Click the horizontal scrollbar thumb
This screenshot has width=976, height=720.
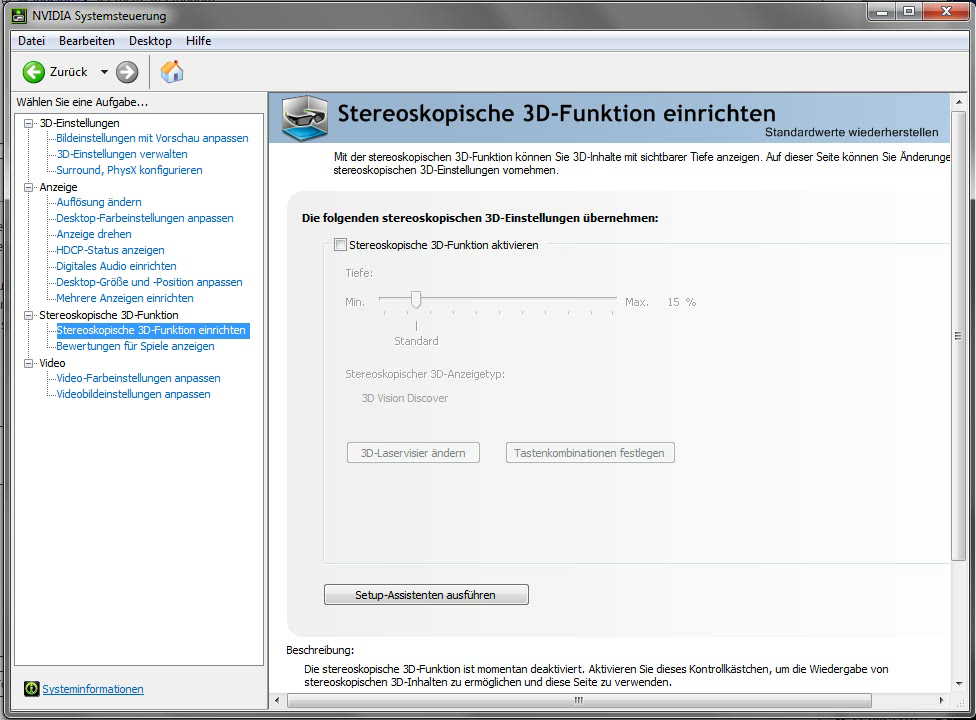tap(579, 700)
